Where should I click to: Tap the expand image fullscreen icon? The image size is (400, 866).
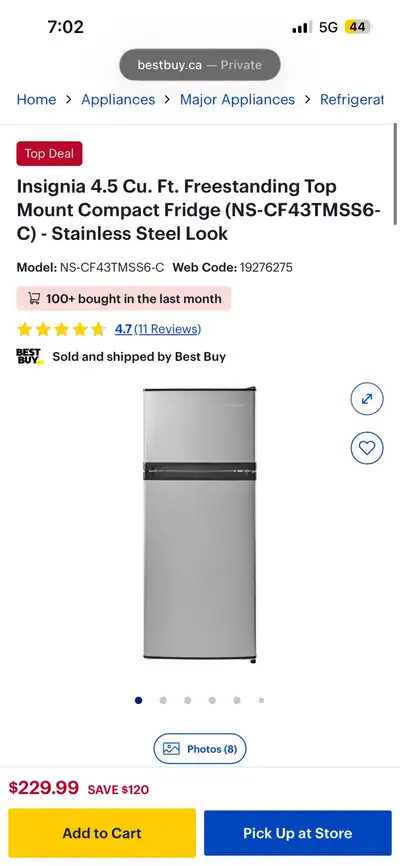[367, 399]
